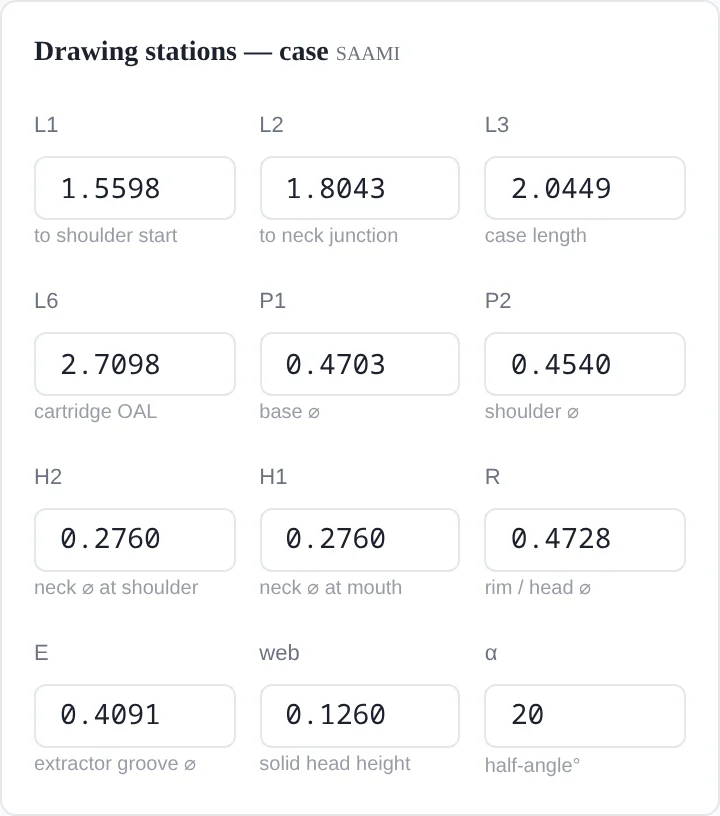The width and height of the screenshot is (720, 816).
Task: Focus the L3 case length field
Action: point(585,188)
